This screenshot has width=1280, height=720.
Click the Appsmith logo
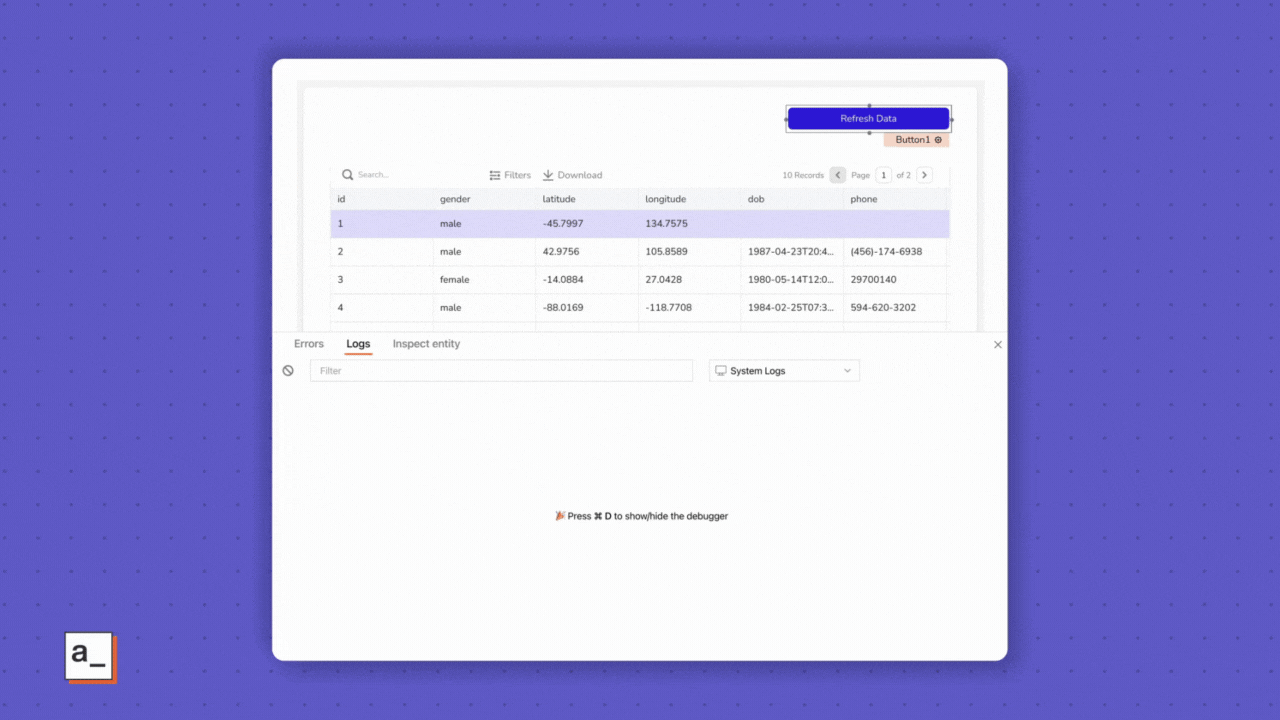tap(90, 657)
